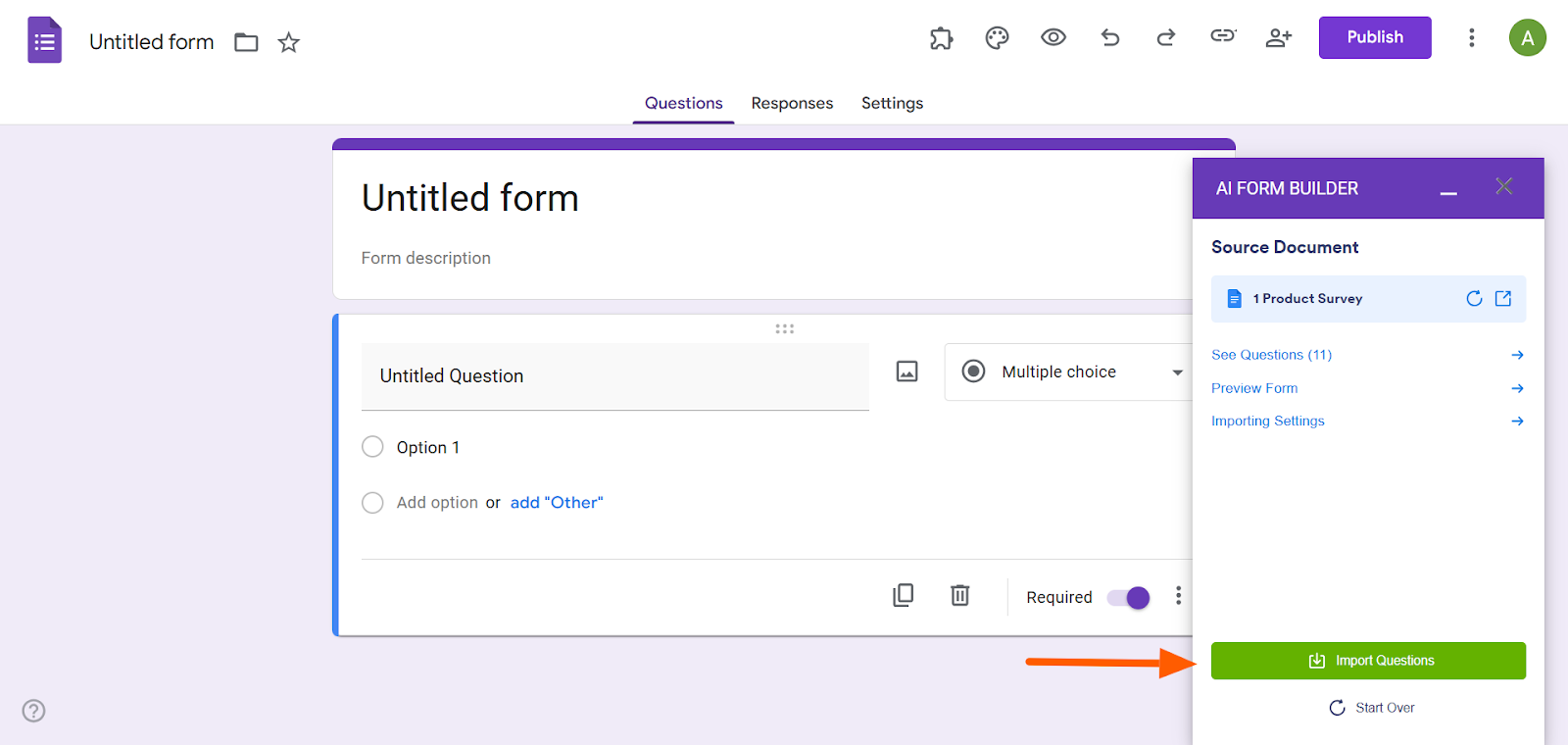Open the more options menu in header

(1471, 37)
